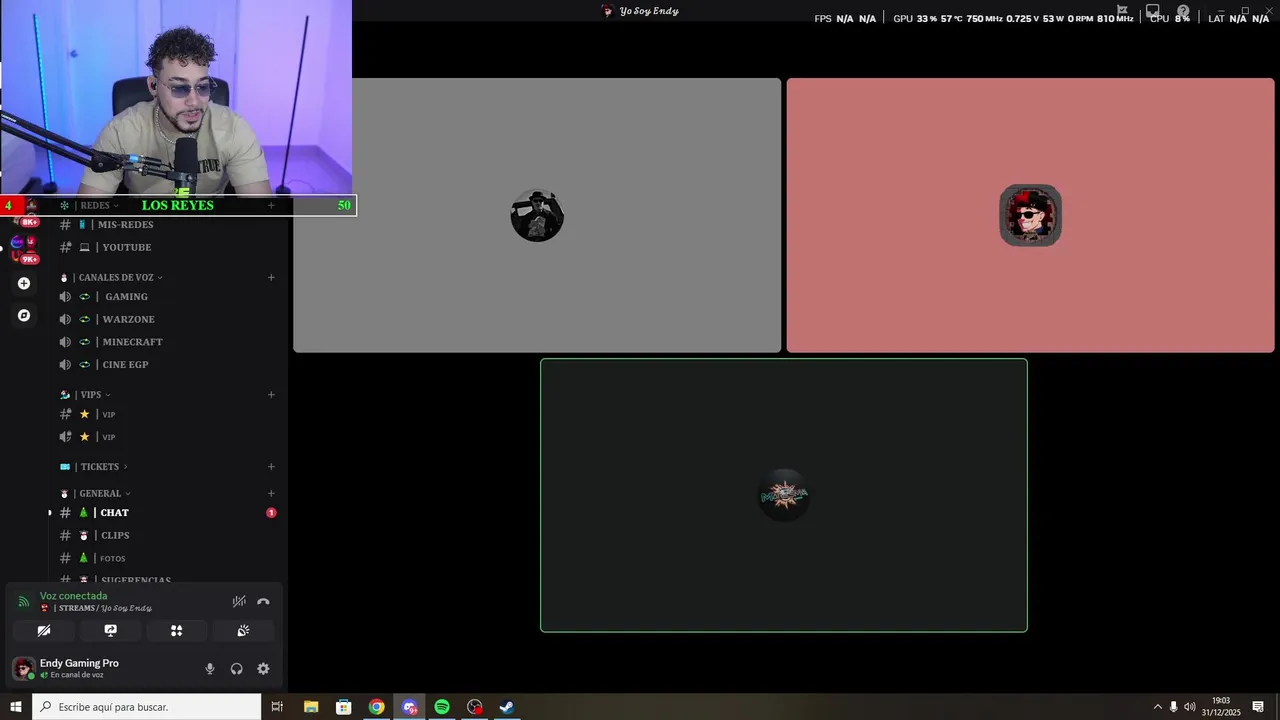Open the server folder with 9K+ badge
Image resolution: width=1280 pixels, height=720 pixels.
[x=24, y=248]
